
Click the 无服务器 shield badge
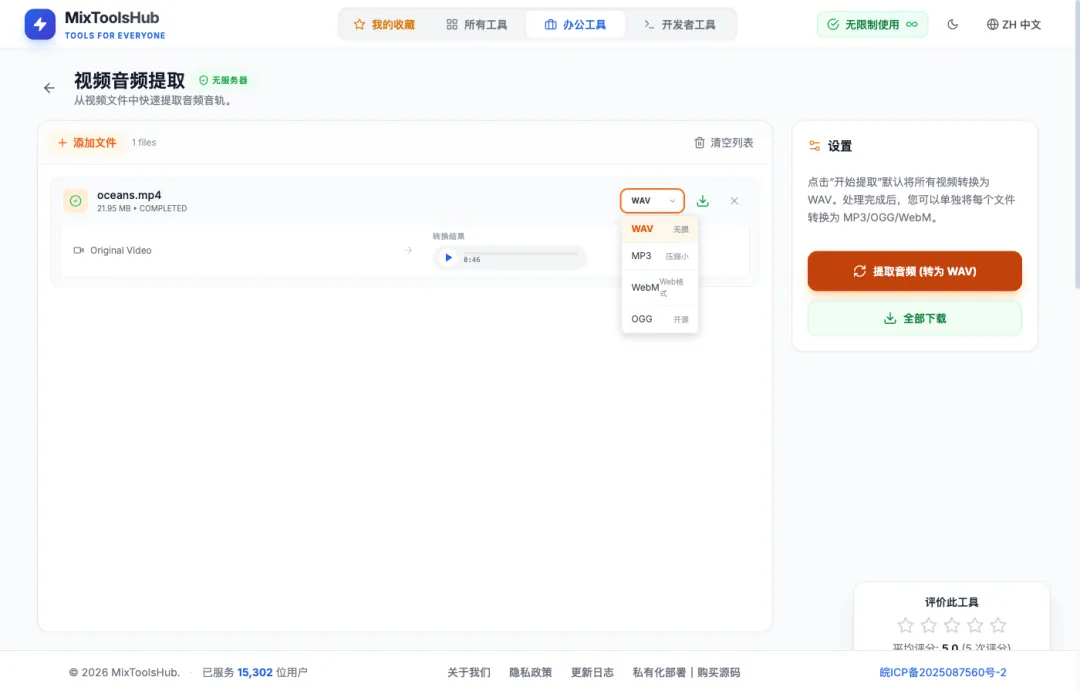(x=223, y=81)
